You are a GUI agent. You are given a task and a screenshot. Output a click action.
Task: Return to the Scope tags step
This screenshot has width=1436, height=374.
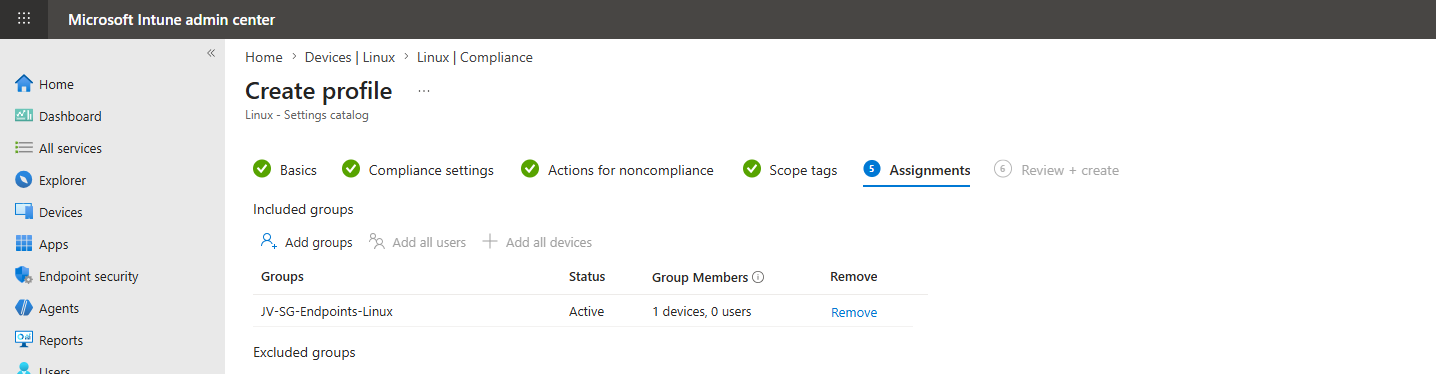click(803, 170)
